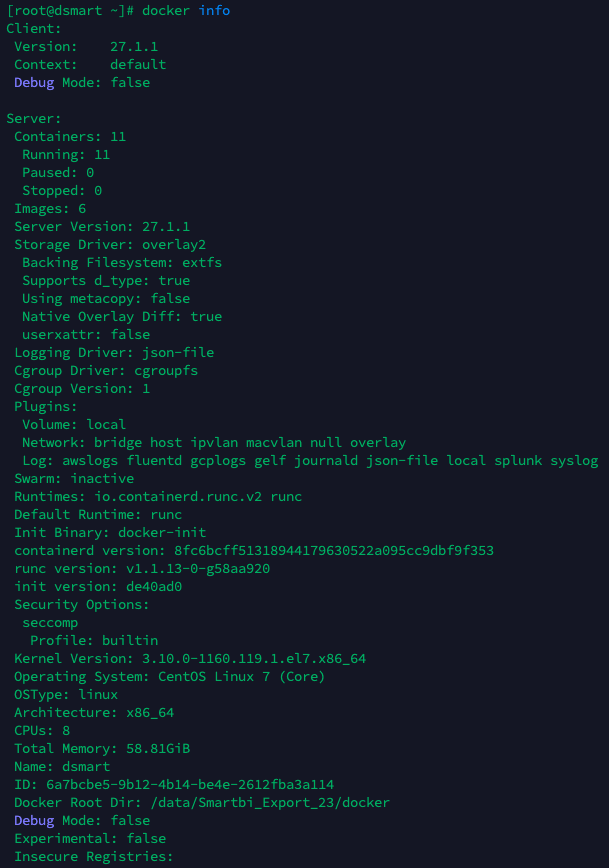This screenshot has width=609, height=868.
Task: Click the purple Debug text under Client
Action: [x=34, y=82]
